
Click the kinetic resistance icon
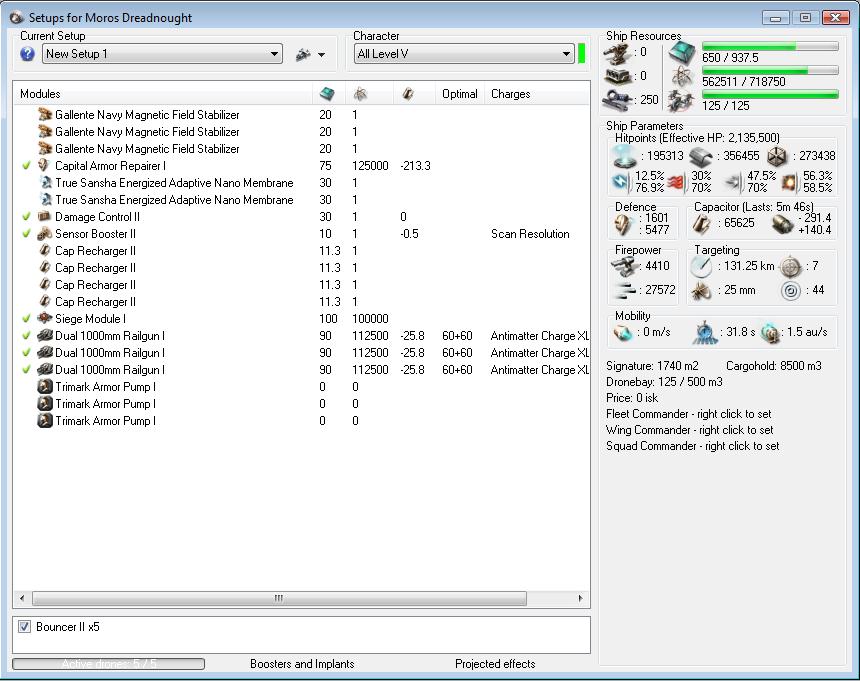pos(733,182)
